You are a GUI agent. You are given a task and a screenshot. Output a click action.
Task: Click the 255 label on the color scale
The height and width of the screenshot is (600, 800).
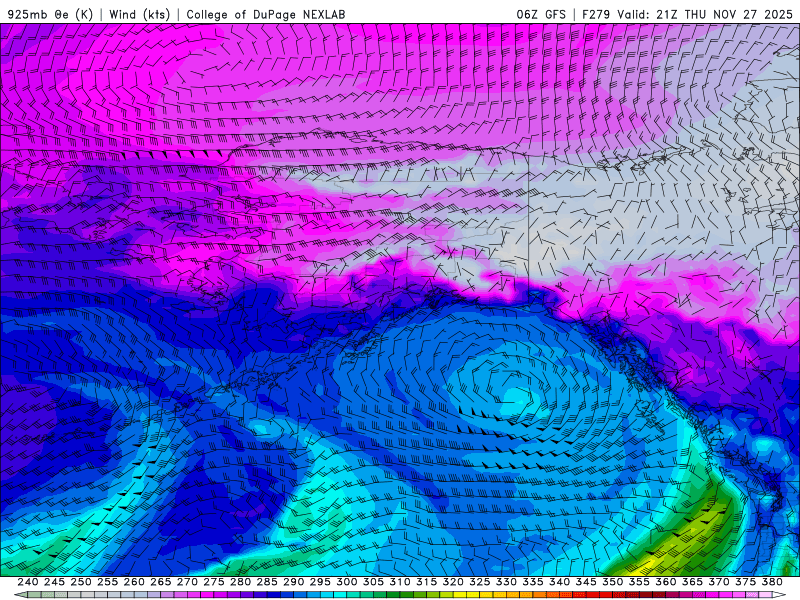point(108,582)
